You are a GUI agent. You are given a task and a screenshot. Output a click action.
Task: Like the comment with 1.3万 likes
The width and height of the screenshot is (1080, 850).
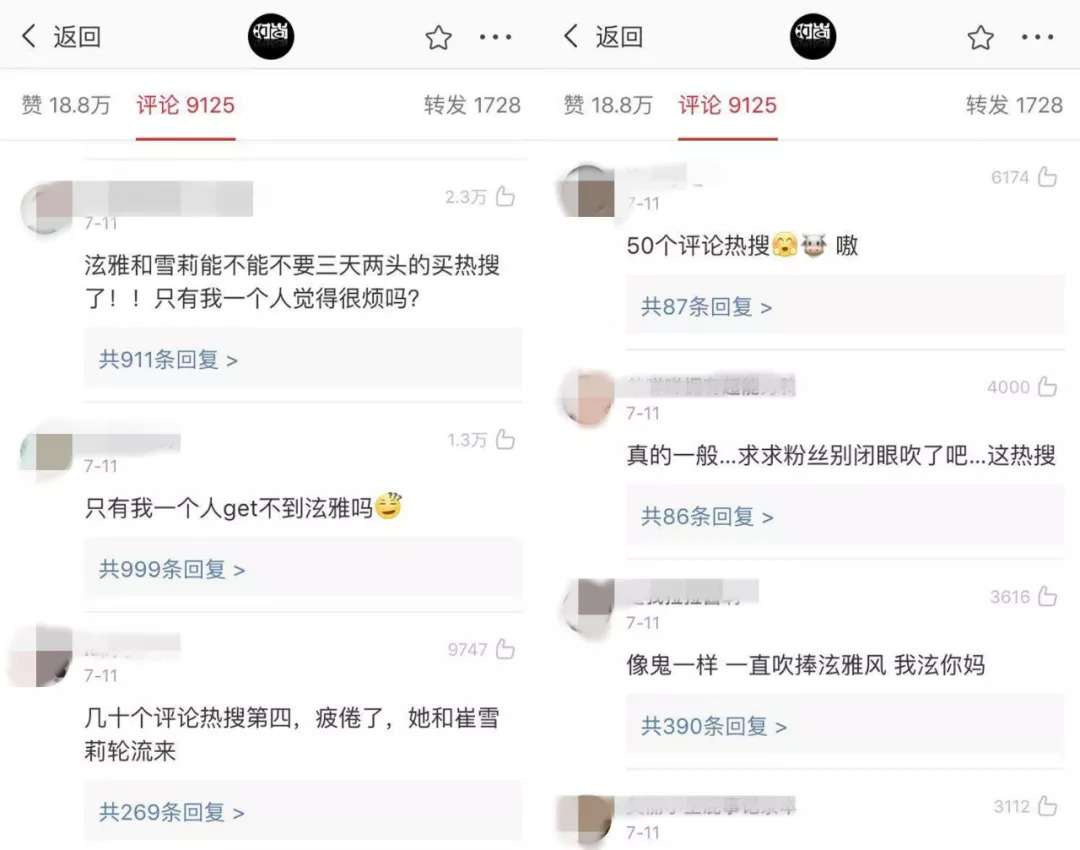[x=505, y=439]
